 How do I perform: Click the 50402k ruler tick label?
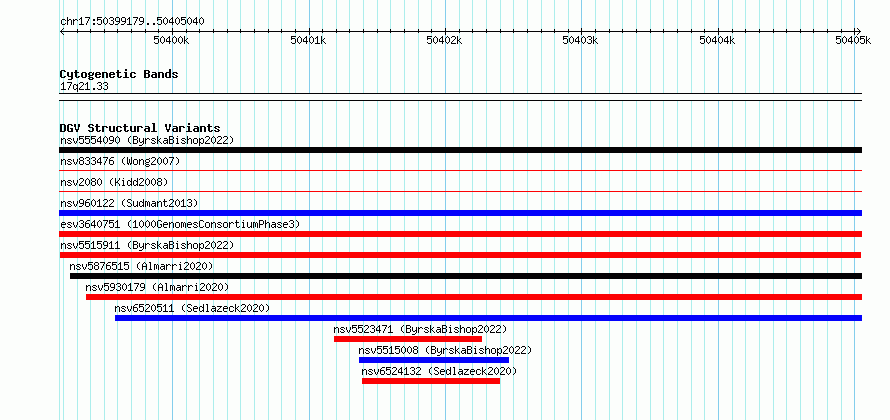444,40
